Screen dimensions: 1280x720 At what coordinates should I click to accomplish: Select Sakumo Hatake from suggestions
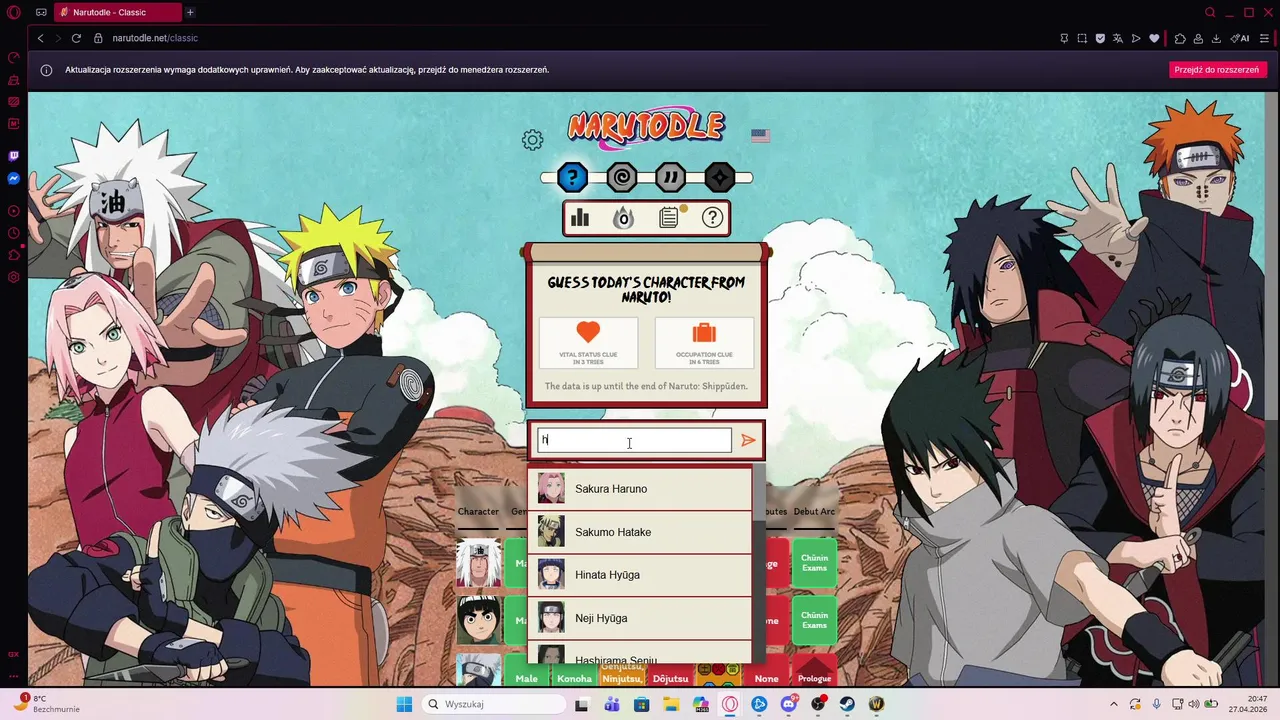point(640,532)
